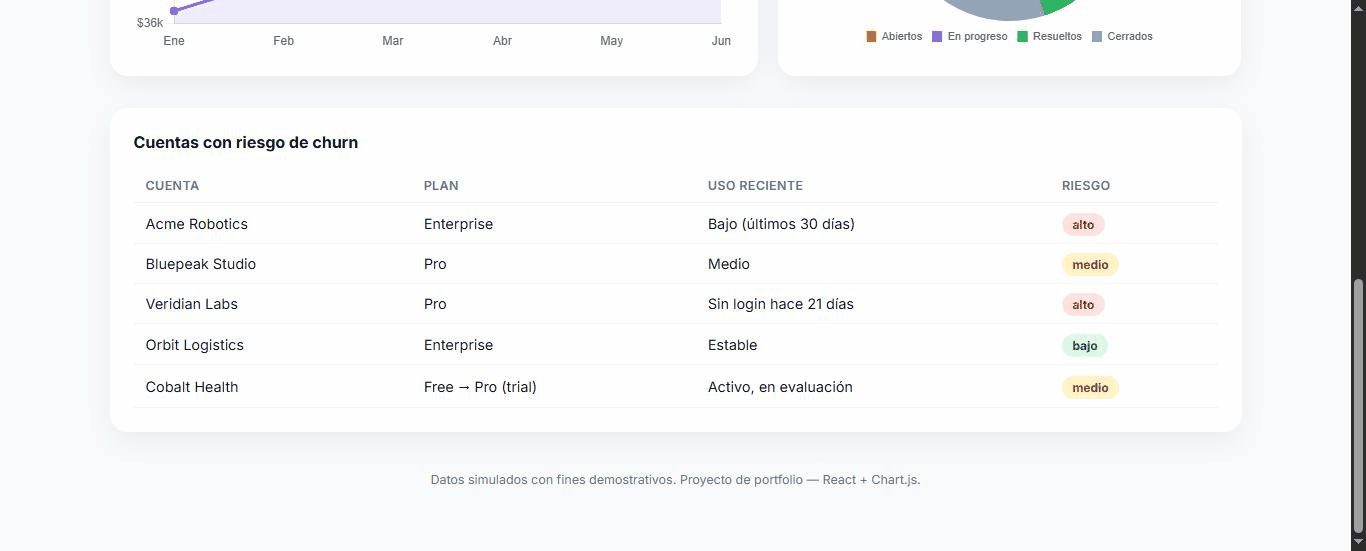This screenshot has height=551, width=1366.
Task: Click the footer text Datos simulados
Action: click(675, 480)
